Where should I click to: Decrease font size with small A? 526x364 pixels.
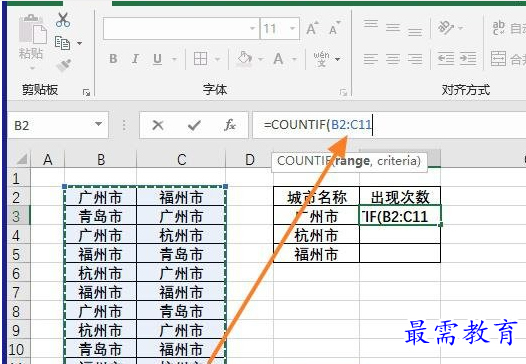click(334, 28)
